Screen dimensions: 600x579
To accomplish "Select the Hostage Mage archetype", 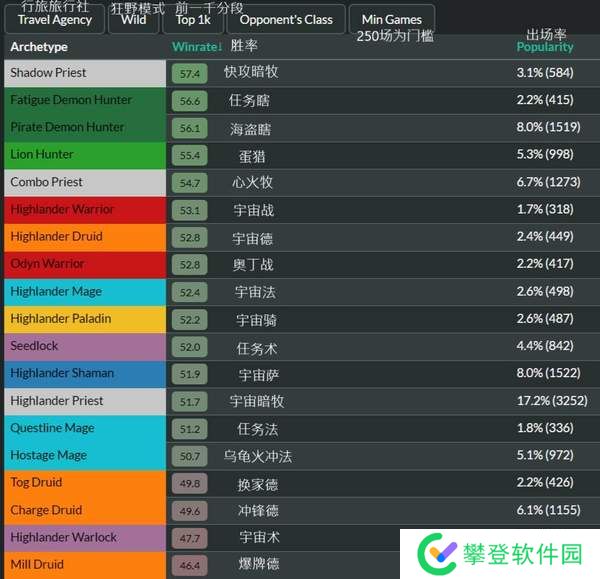I will (x=85, y=456).
